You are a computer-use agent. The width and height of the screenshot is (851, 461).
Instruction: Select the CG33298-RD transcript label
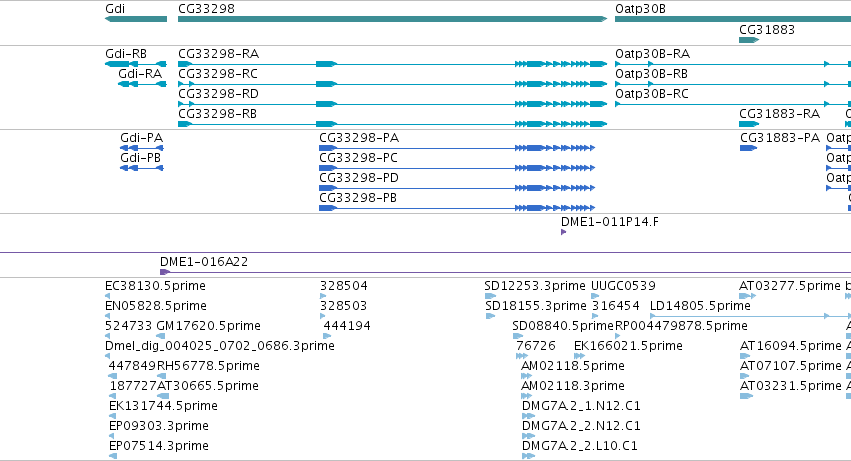click(x=218, y=94)
